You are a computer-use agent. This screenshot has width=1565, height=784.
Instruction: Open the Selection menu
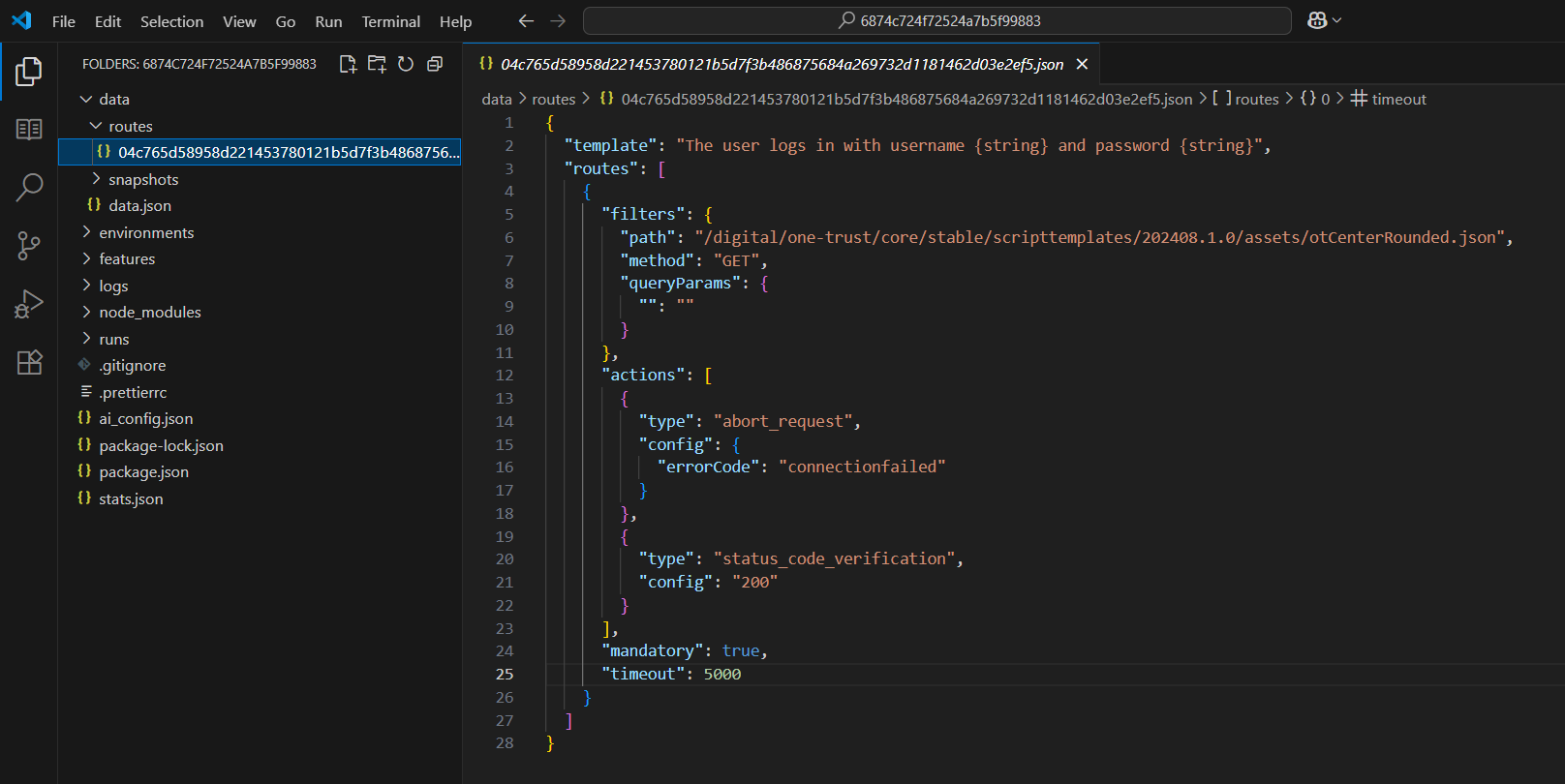coord(171,21)
